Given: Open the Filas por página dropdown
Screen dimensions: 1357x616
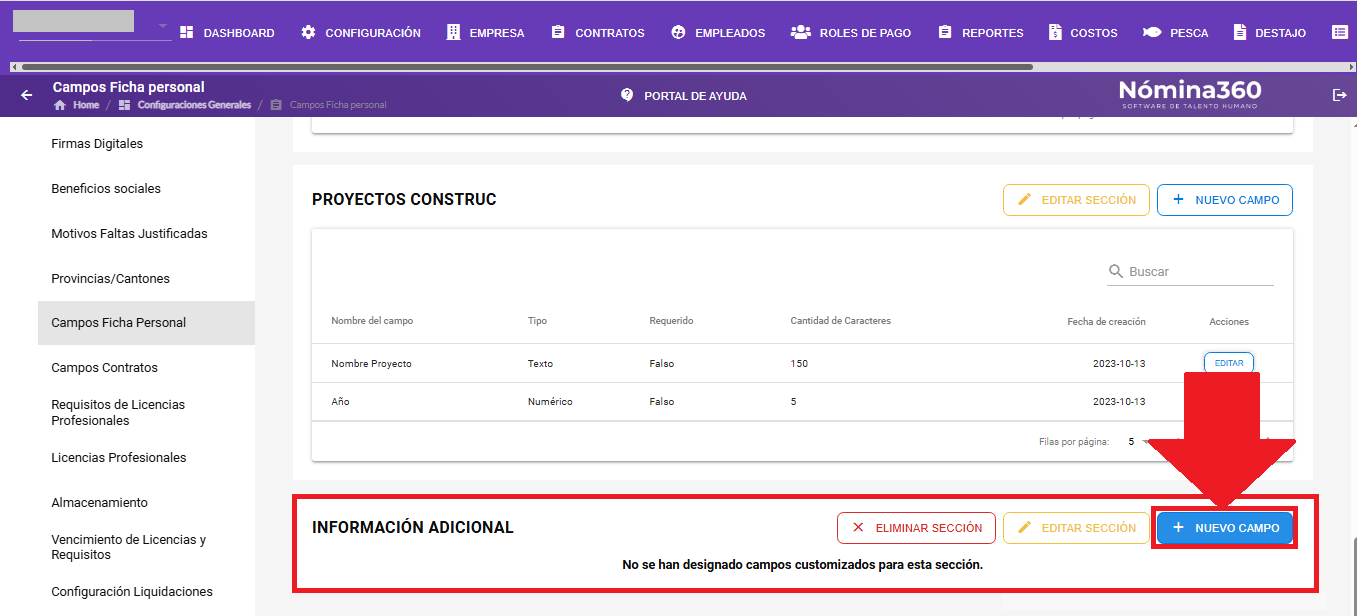Looking at the screenshot, I should click(1137, 442).
